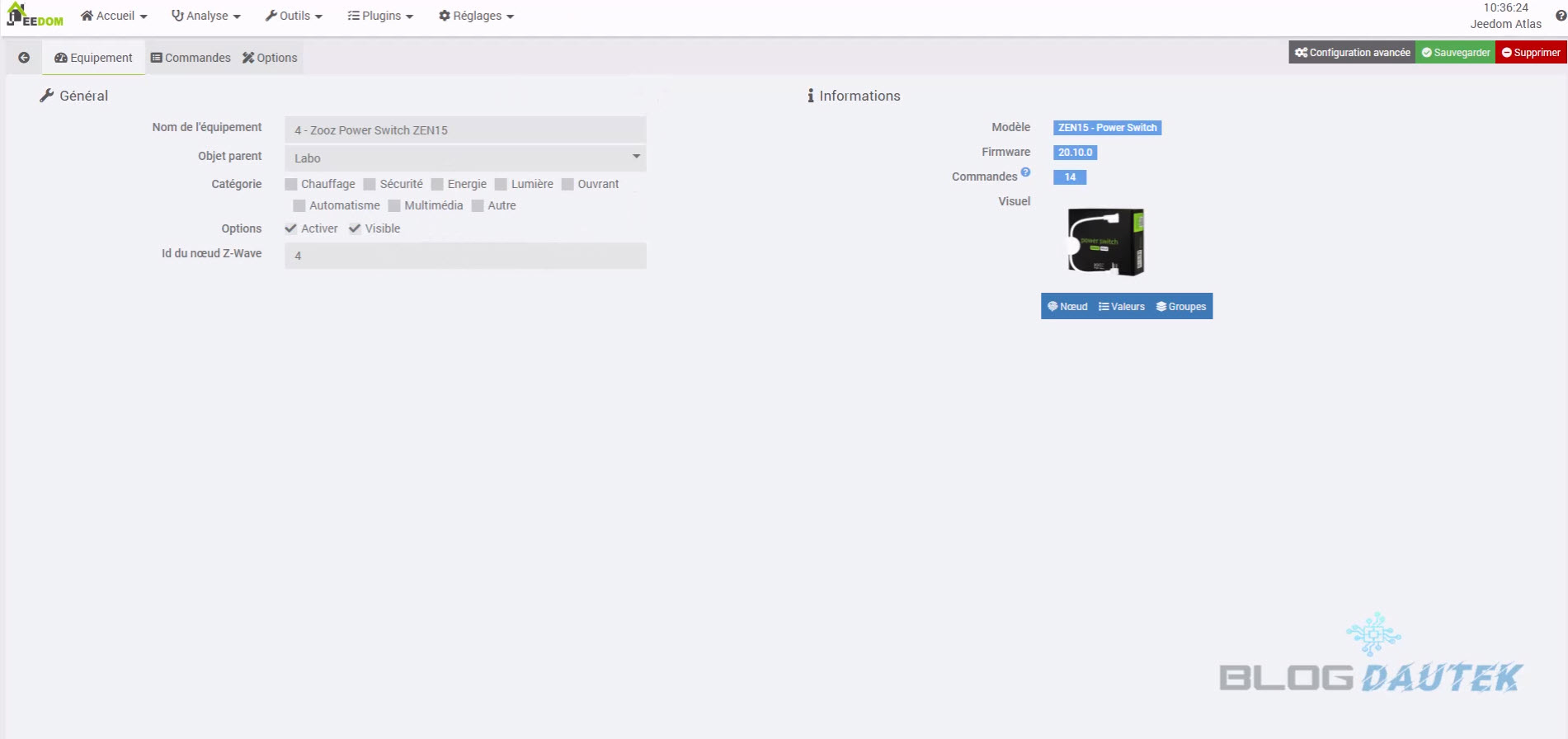1568x739 pixels.
Task: Show the Valeurs list
Action: [1122, 307]
